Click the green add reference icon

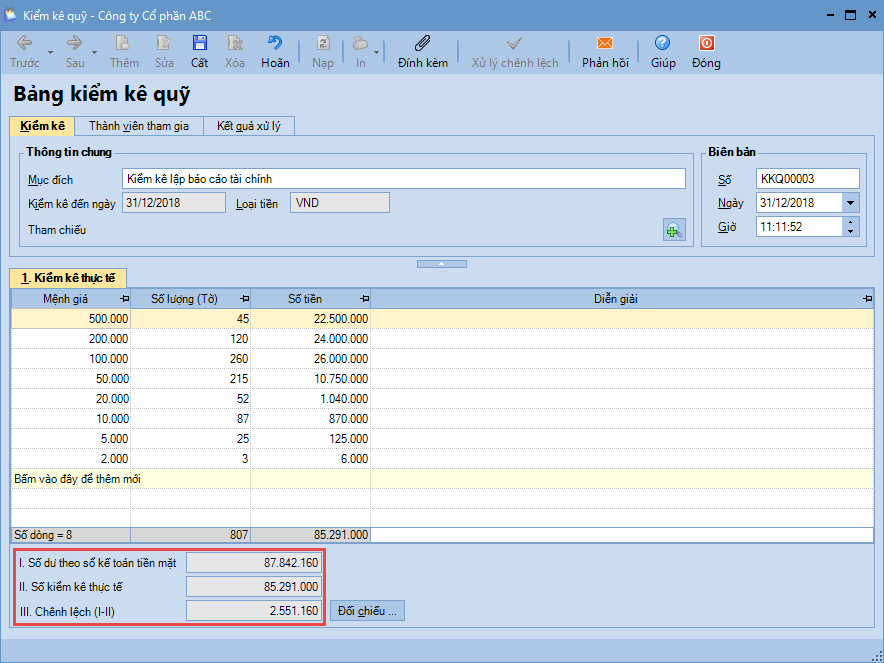coord(674,230)
